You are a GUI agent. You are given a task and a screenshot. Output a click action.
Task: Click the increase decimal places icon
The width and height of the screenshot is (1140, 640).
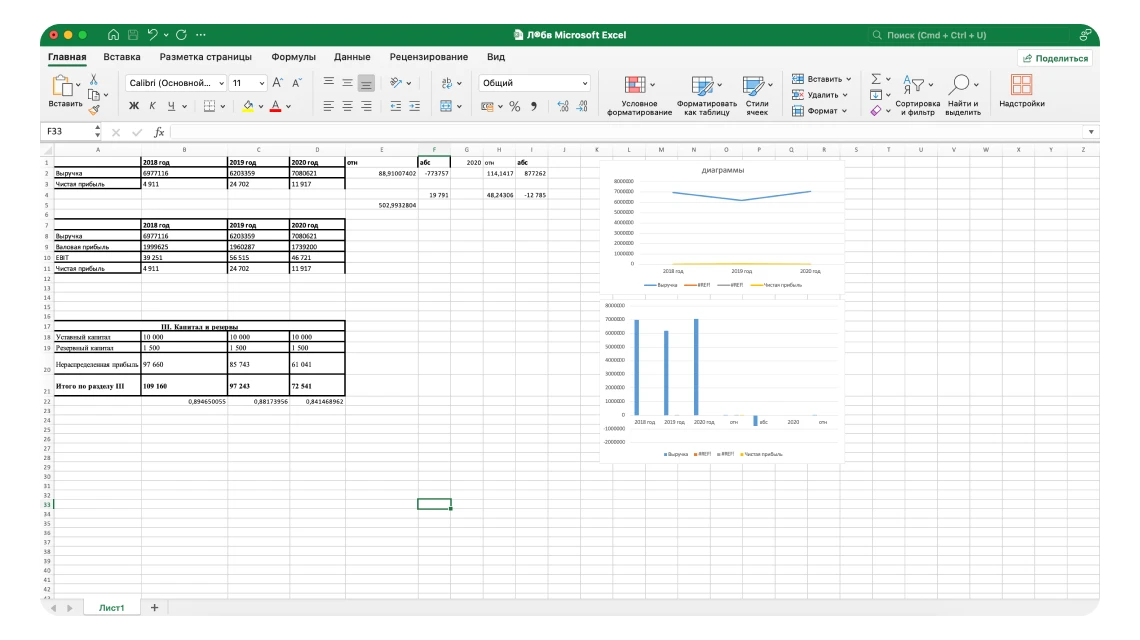pyautogui.click(x=563, y=106)
